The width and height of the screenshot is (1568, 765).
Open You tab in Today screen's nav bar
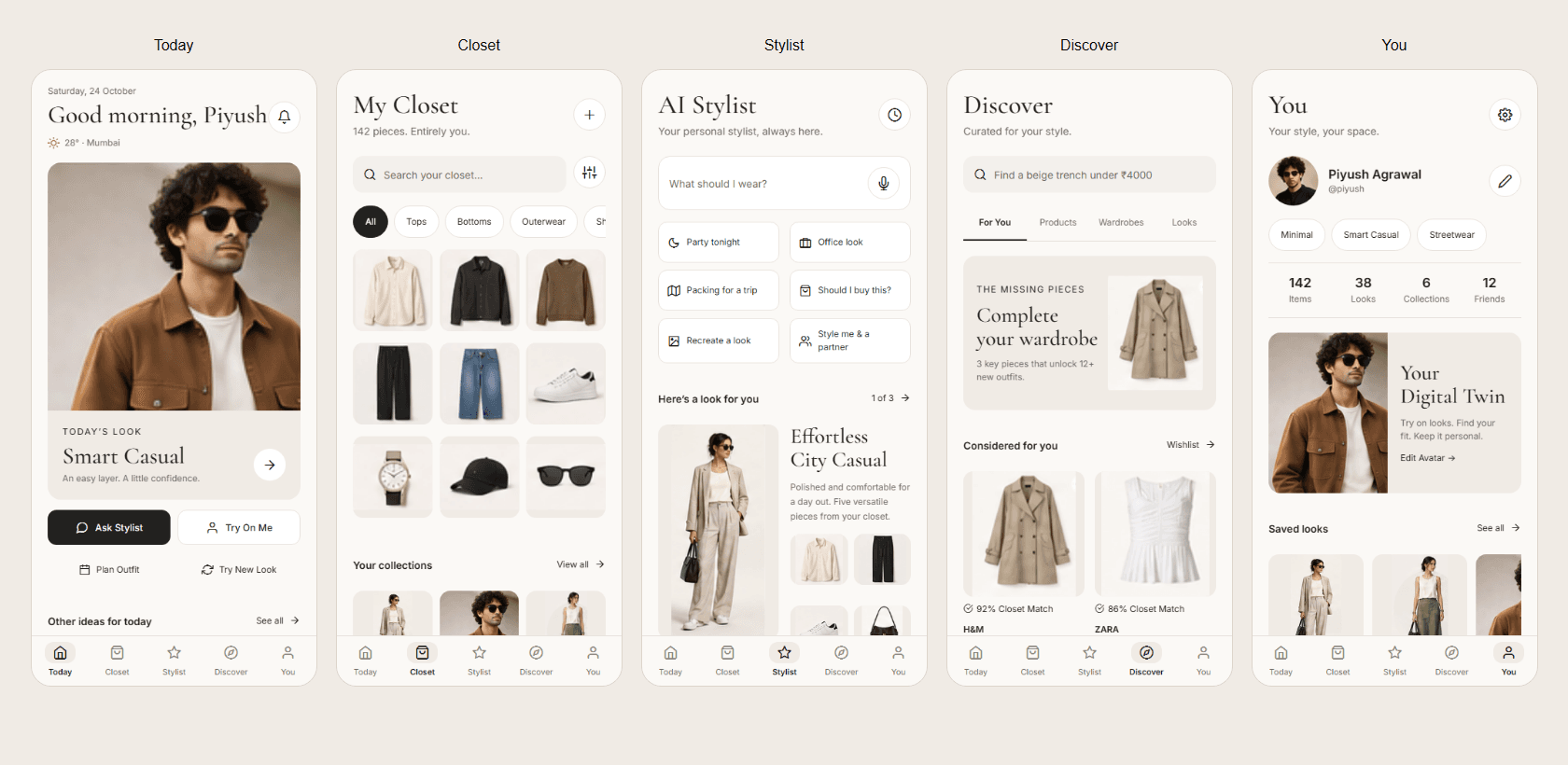287,661
